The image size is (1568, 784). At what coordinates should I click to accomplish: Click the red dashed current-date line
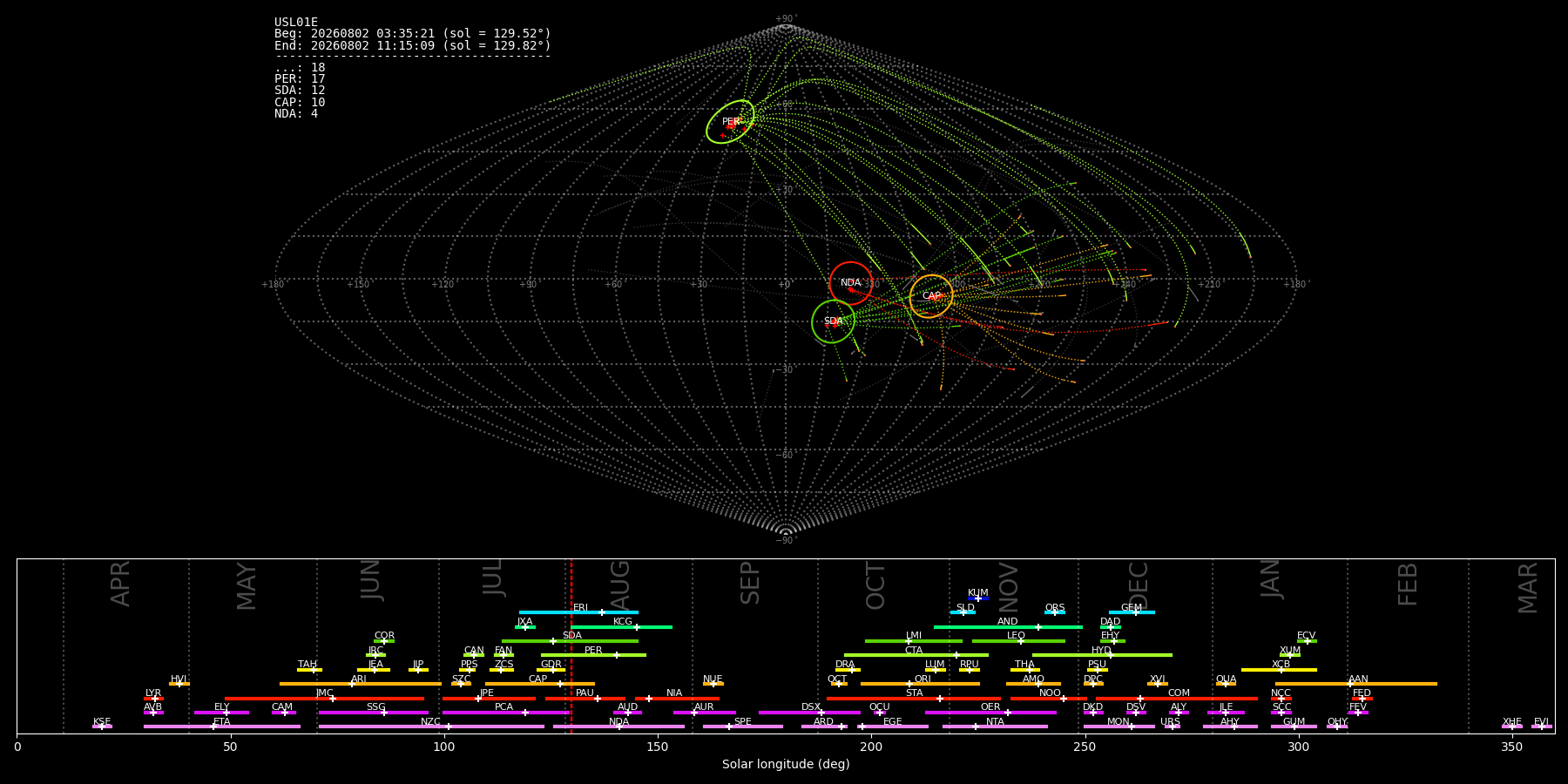click(x=571, y=645)
